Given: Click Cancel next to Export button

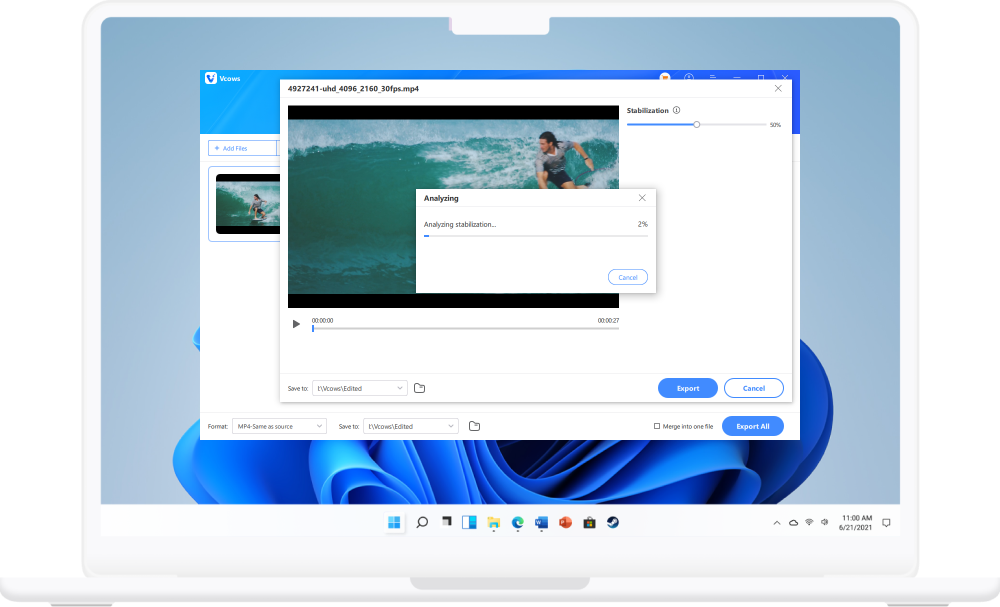Looking at the screenshot, I should (x=754, y=388).
